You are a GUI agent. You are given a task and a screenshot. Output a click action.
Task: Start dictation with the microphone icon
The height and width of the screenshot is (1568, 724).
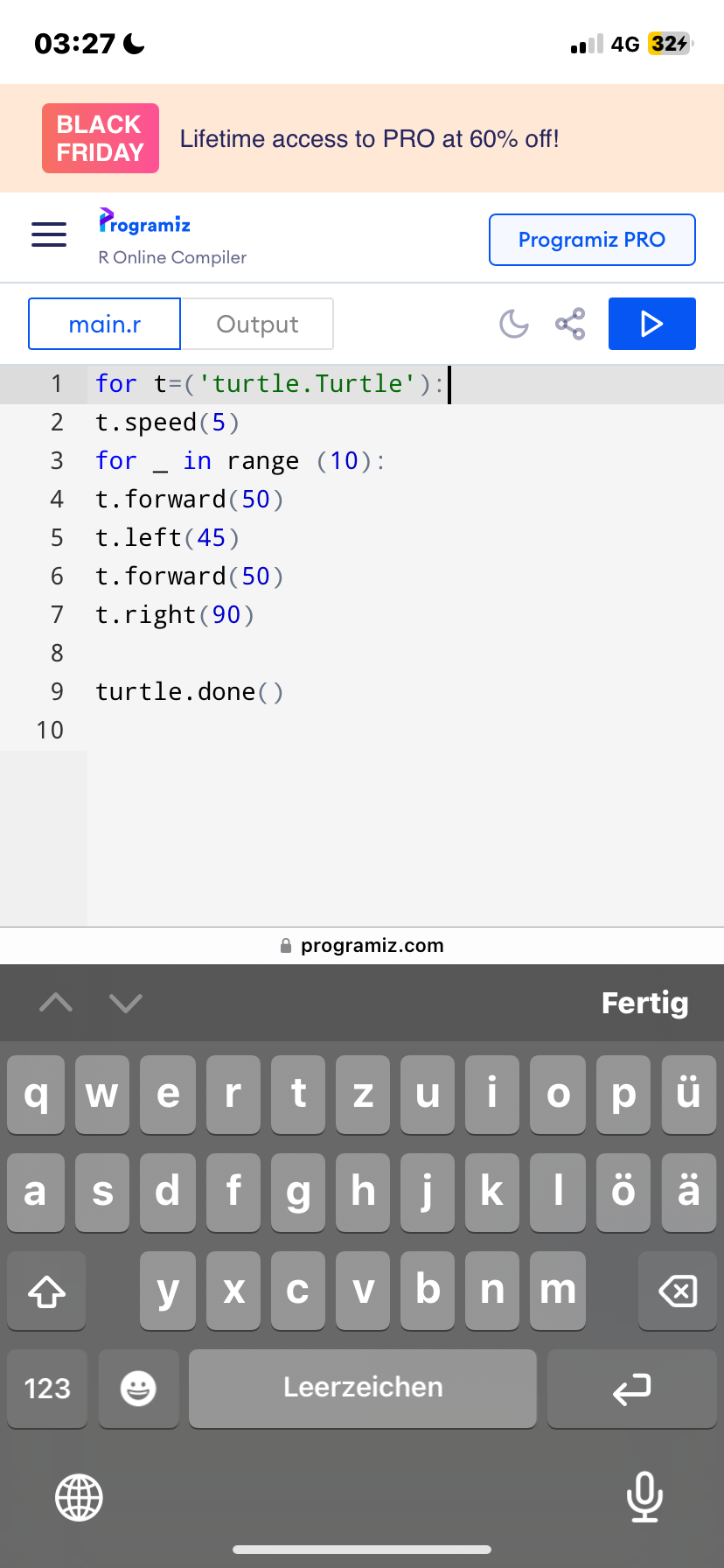click(x=644, y=1497)
